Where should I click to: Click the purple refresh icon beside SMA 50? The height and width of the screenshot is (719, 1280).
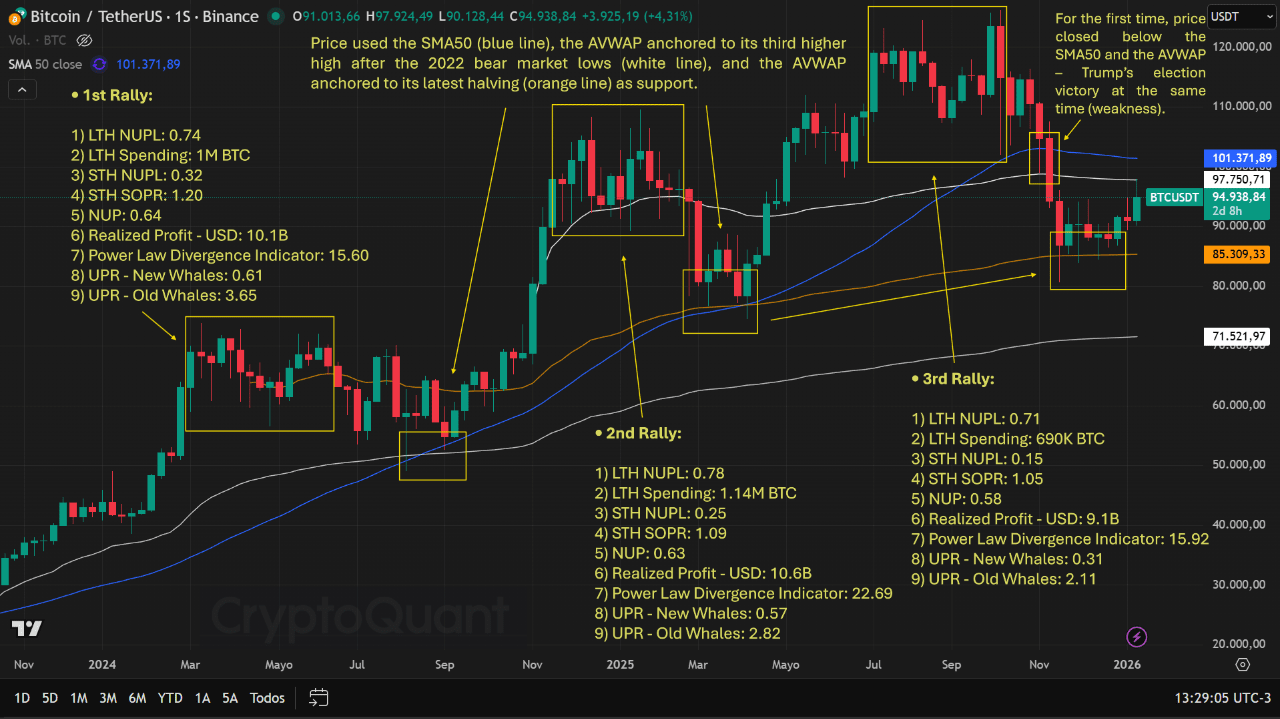(99, 64)
